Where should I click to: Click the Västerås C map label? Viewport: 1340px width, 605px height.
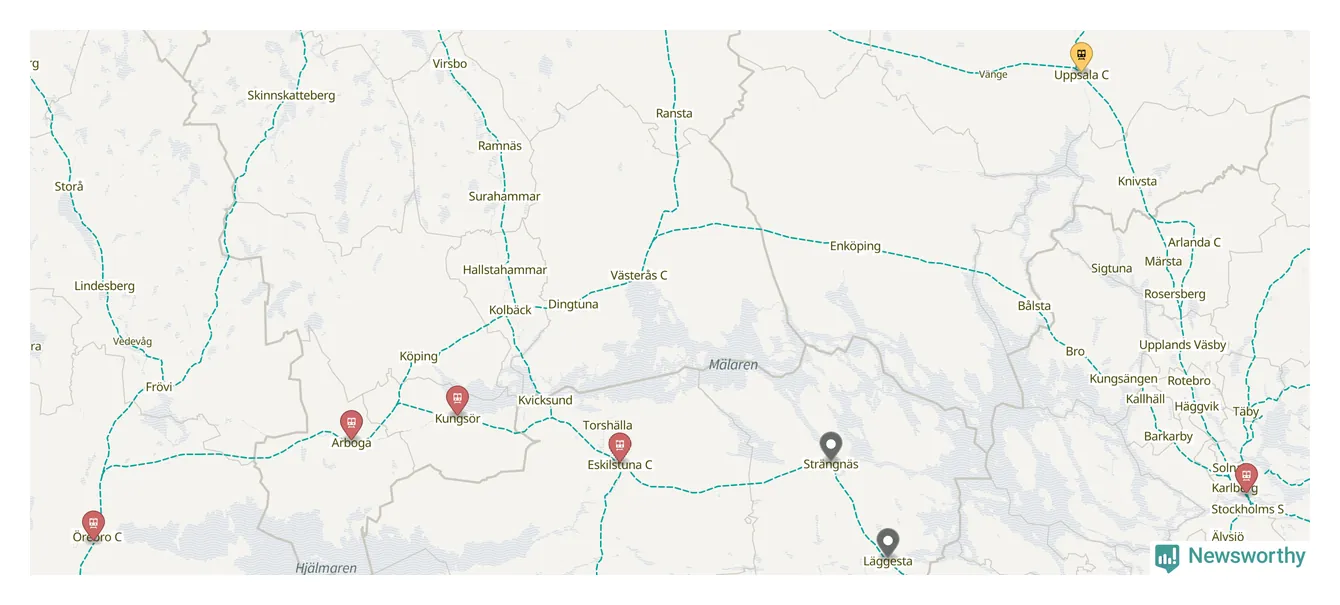pos(639,275)
